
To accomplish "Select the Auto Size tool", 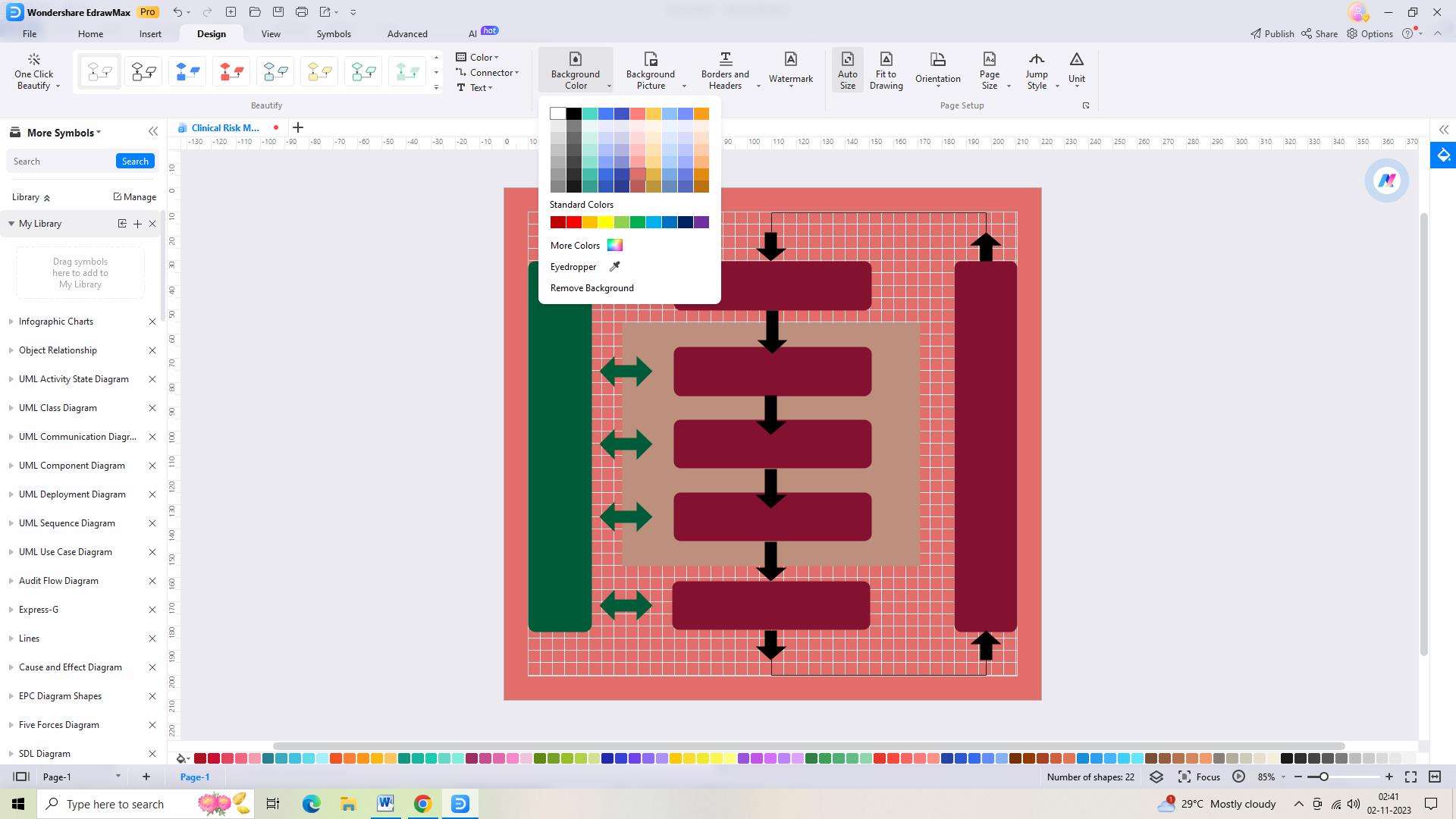I will (x=846, y=70).
